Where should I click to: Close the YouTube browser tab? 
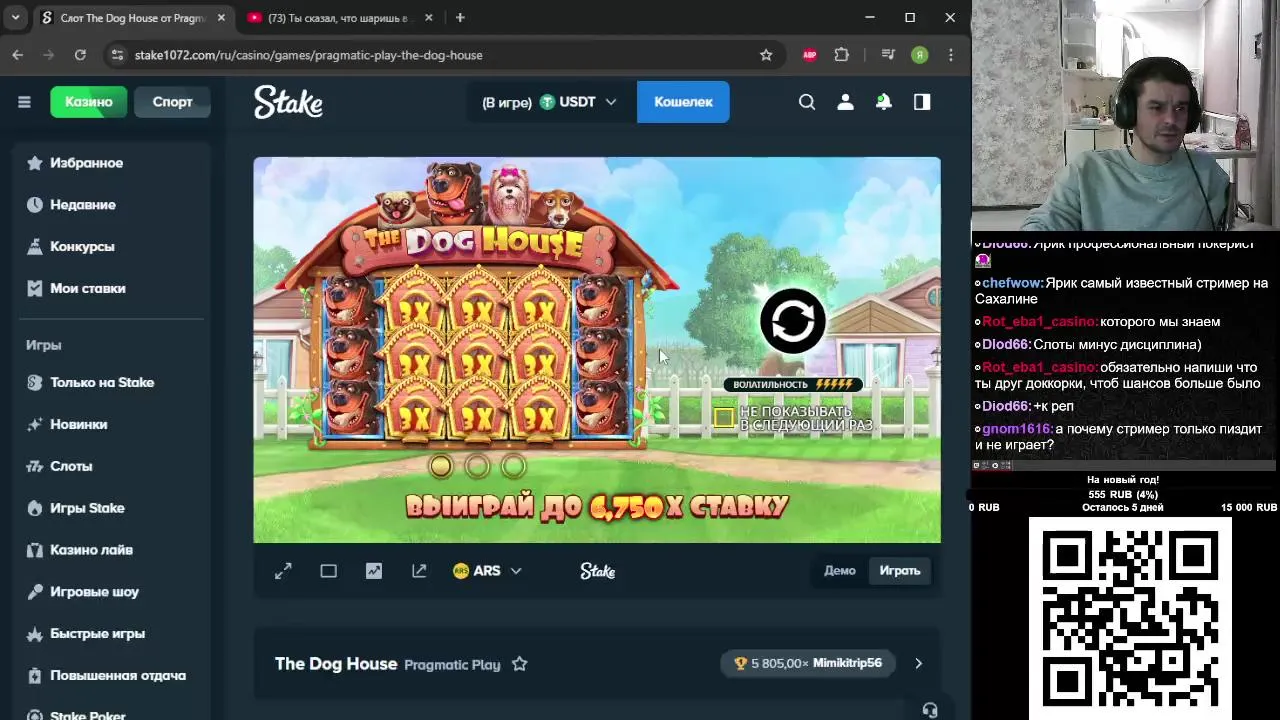pyautogui.click(x=430, y=18)
